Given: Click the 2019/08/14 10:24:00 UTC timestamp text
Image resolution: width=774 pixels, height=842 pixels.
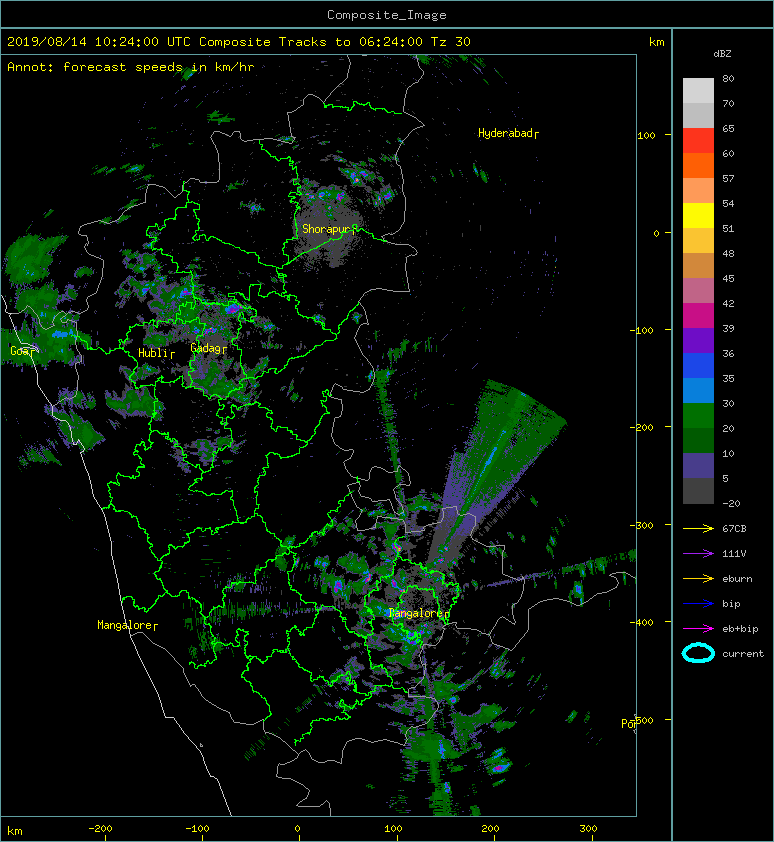Looking at the screenshot, I should coord(99,42).
